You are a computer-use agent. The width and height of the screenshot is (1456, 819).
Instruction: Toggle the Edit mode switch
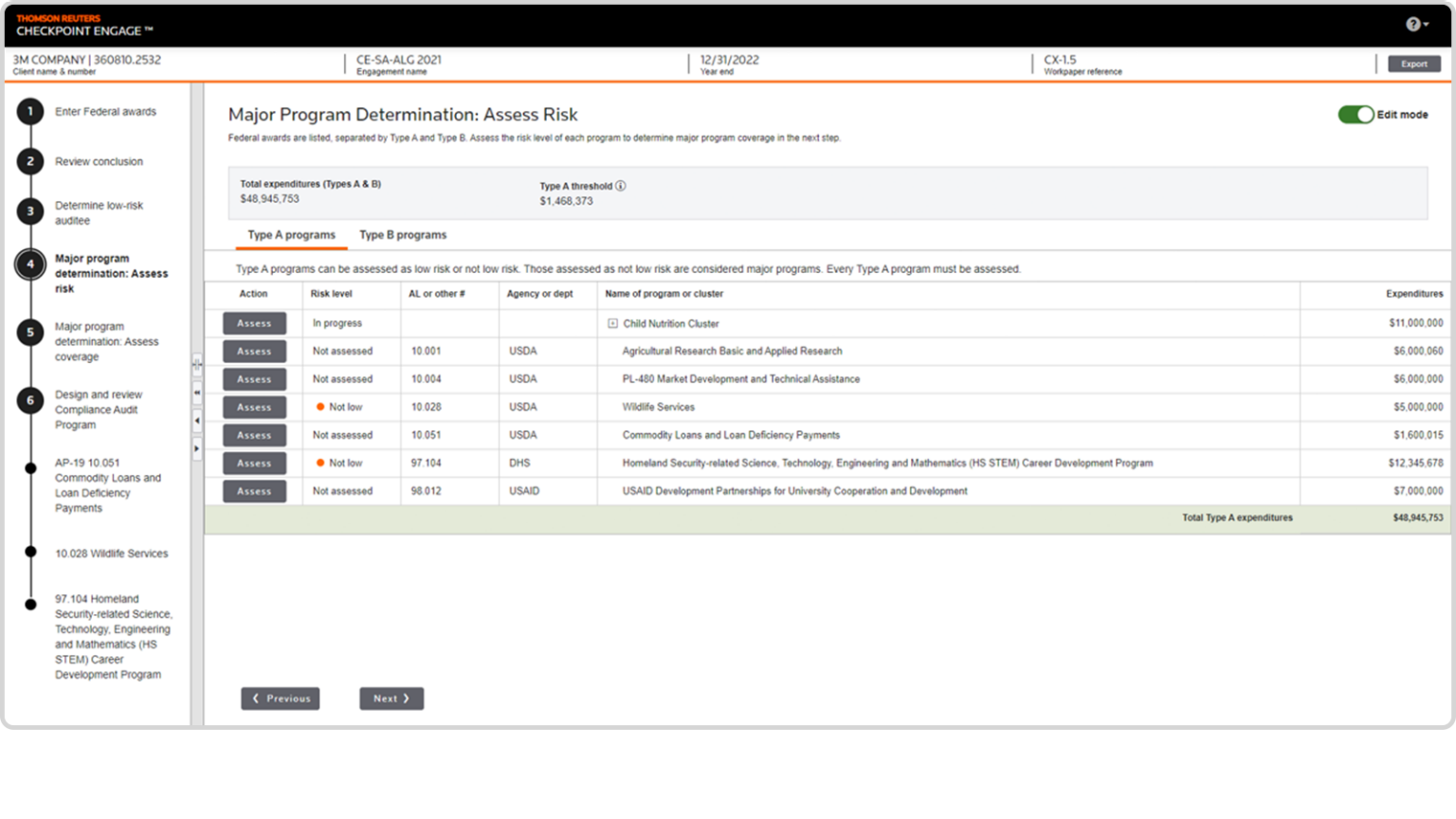[x=1356, y=115]
